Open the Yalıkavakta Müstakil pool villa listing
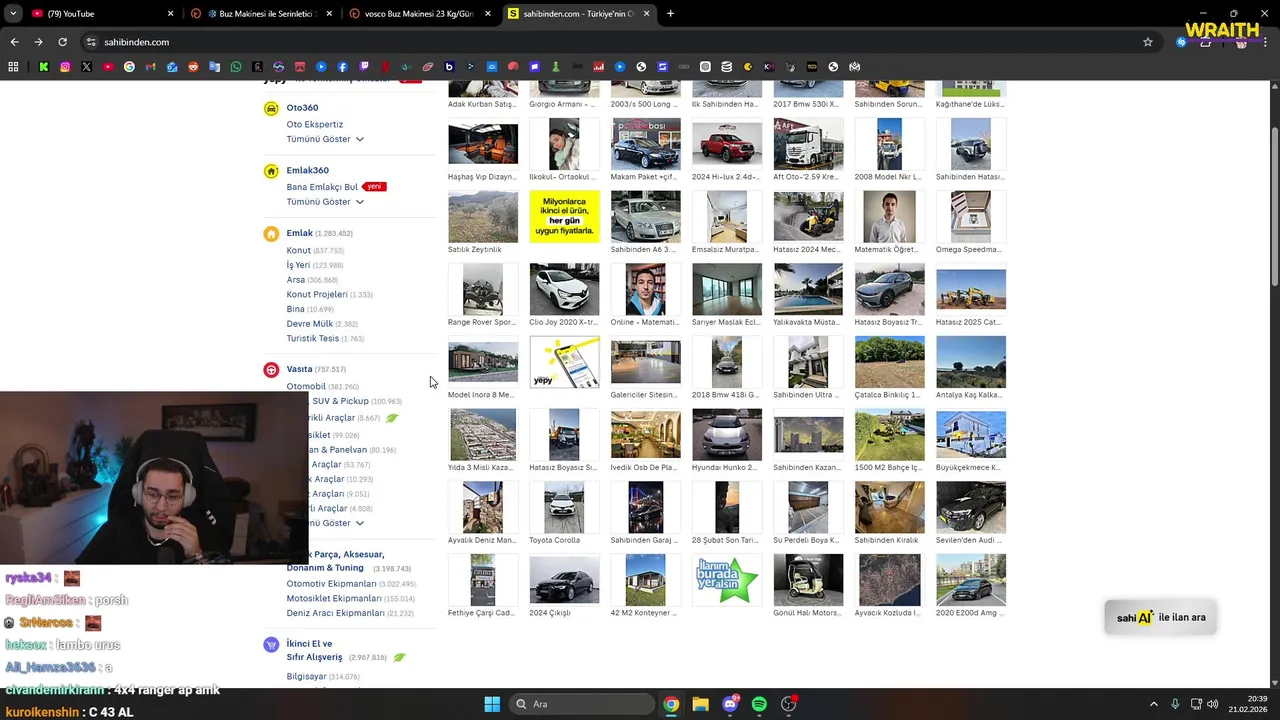1280x720 pixels. [808, 289]
